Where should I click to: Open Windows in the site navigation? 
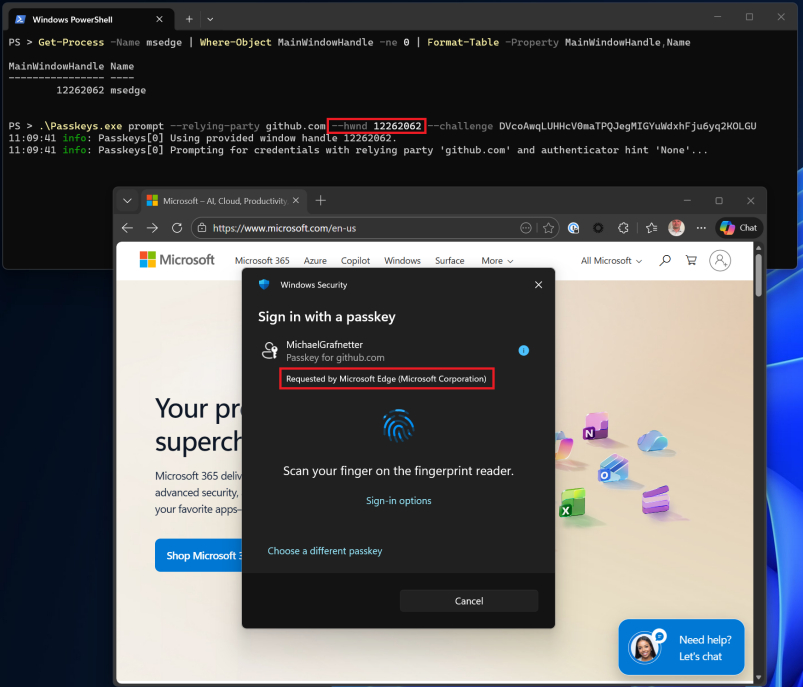coord(402,261)
